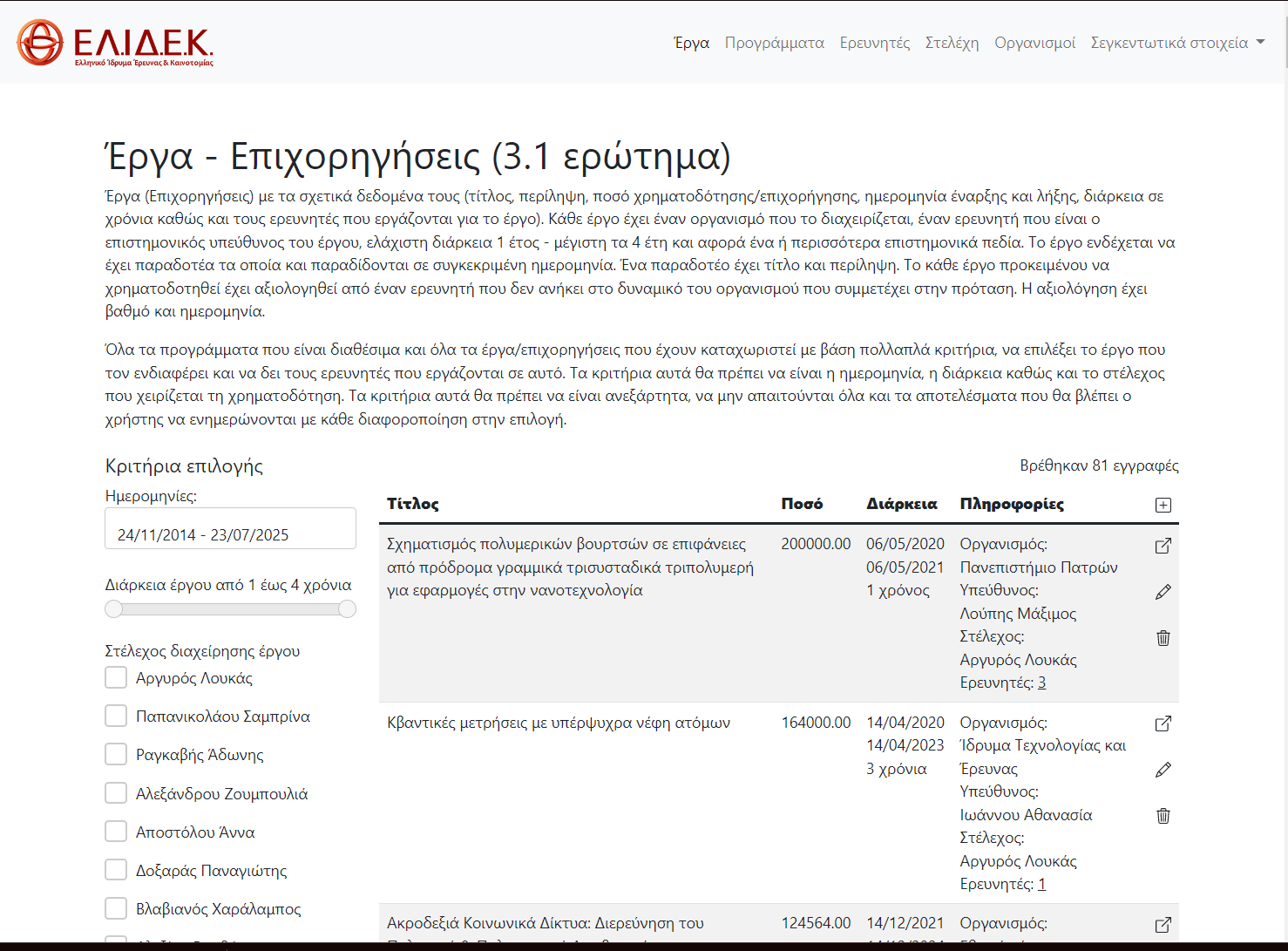This screenshot has width=1288, height=951.
Task: Go to the Προγράμματα page
Action: pyautogui.click(x=774, y=43)
